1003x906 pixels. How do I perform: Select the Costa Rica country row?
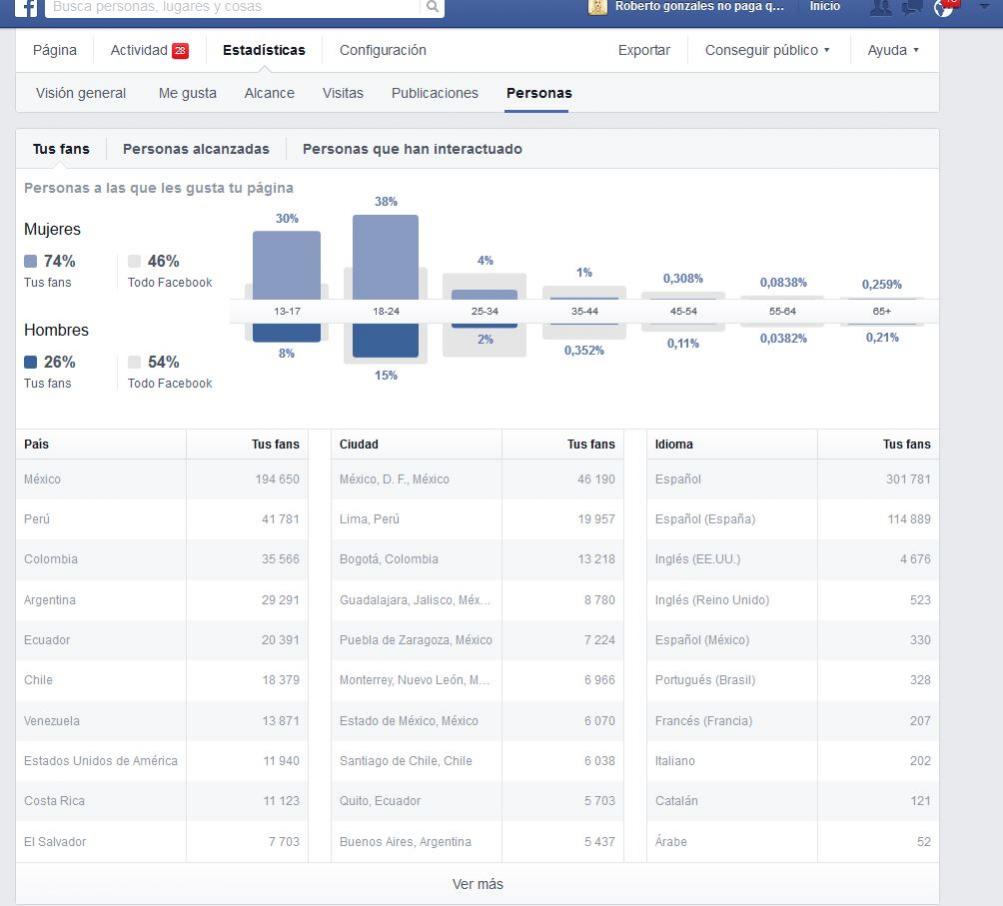coord(162,801)
